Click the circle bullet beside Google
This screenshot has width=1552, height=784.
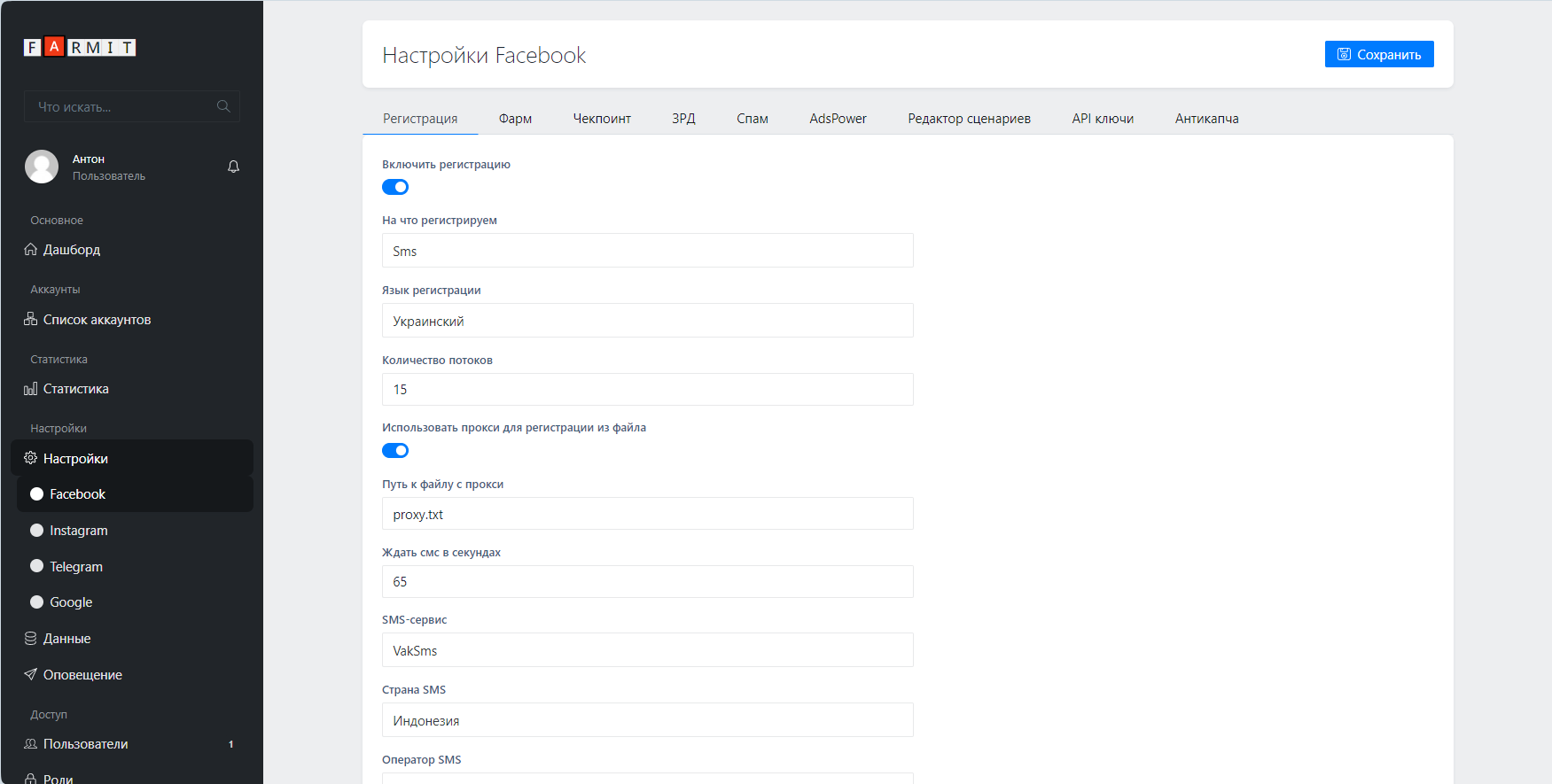coord(37,602)
